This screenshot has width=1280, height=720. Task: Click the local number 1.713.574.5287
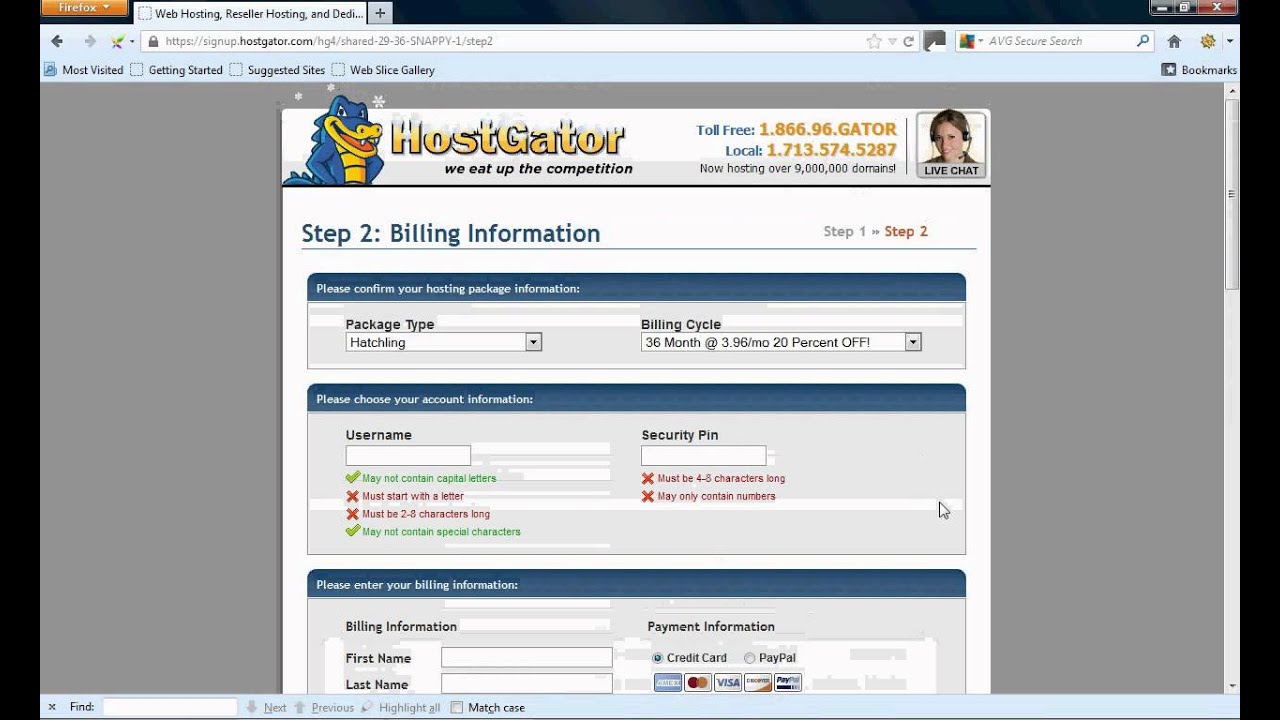831,150
